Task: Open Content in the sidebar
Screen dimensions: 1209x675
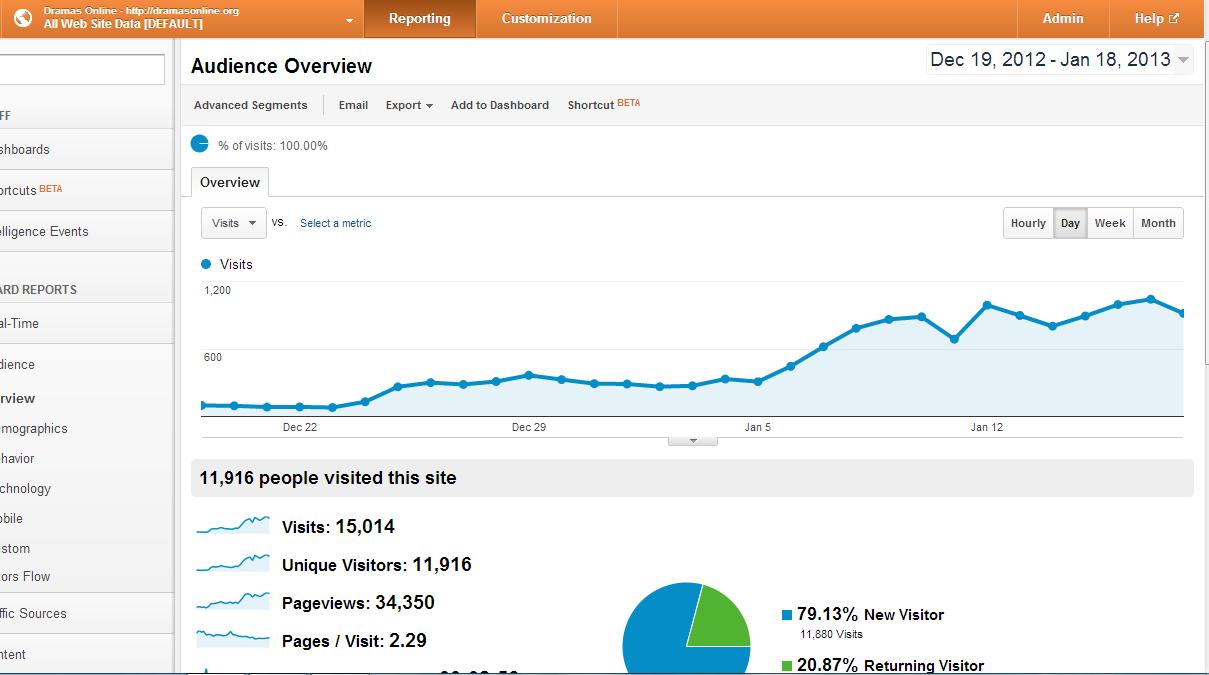Action: 86,654
